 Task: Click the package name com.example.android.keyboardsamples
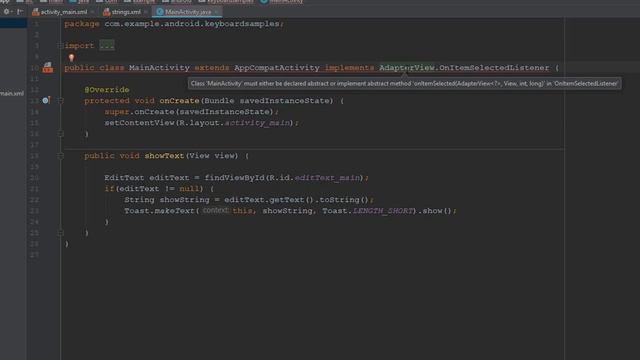click(192, 24)
